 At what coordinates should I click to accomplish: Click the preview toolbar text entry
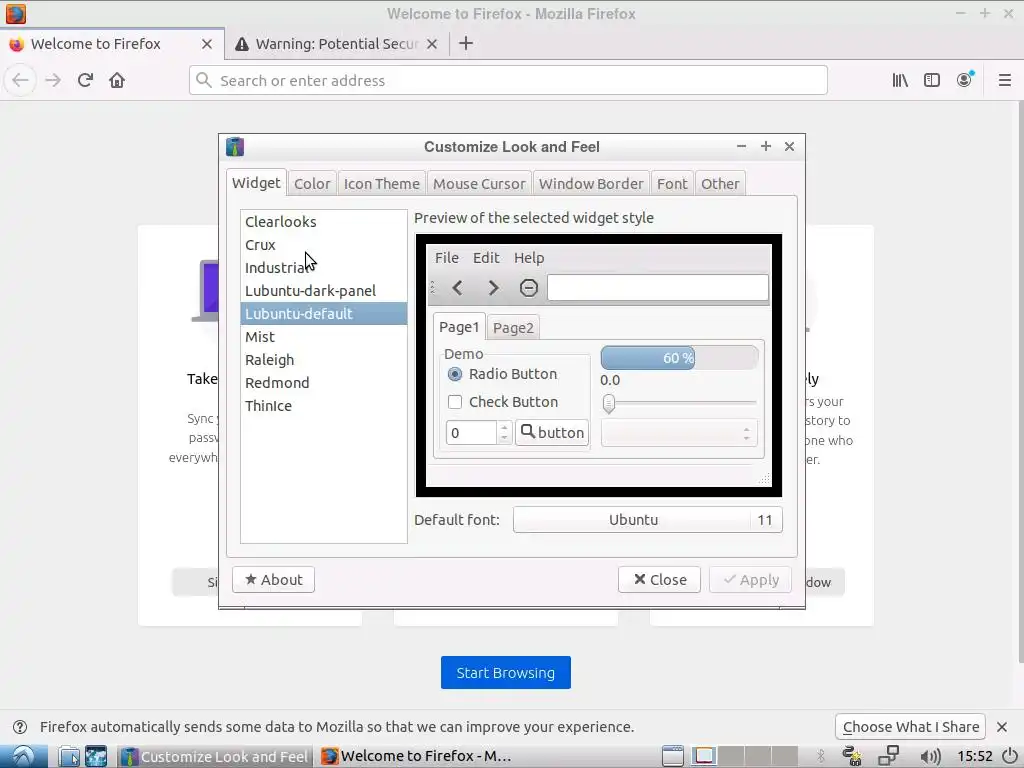tap(658, 287)
